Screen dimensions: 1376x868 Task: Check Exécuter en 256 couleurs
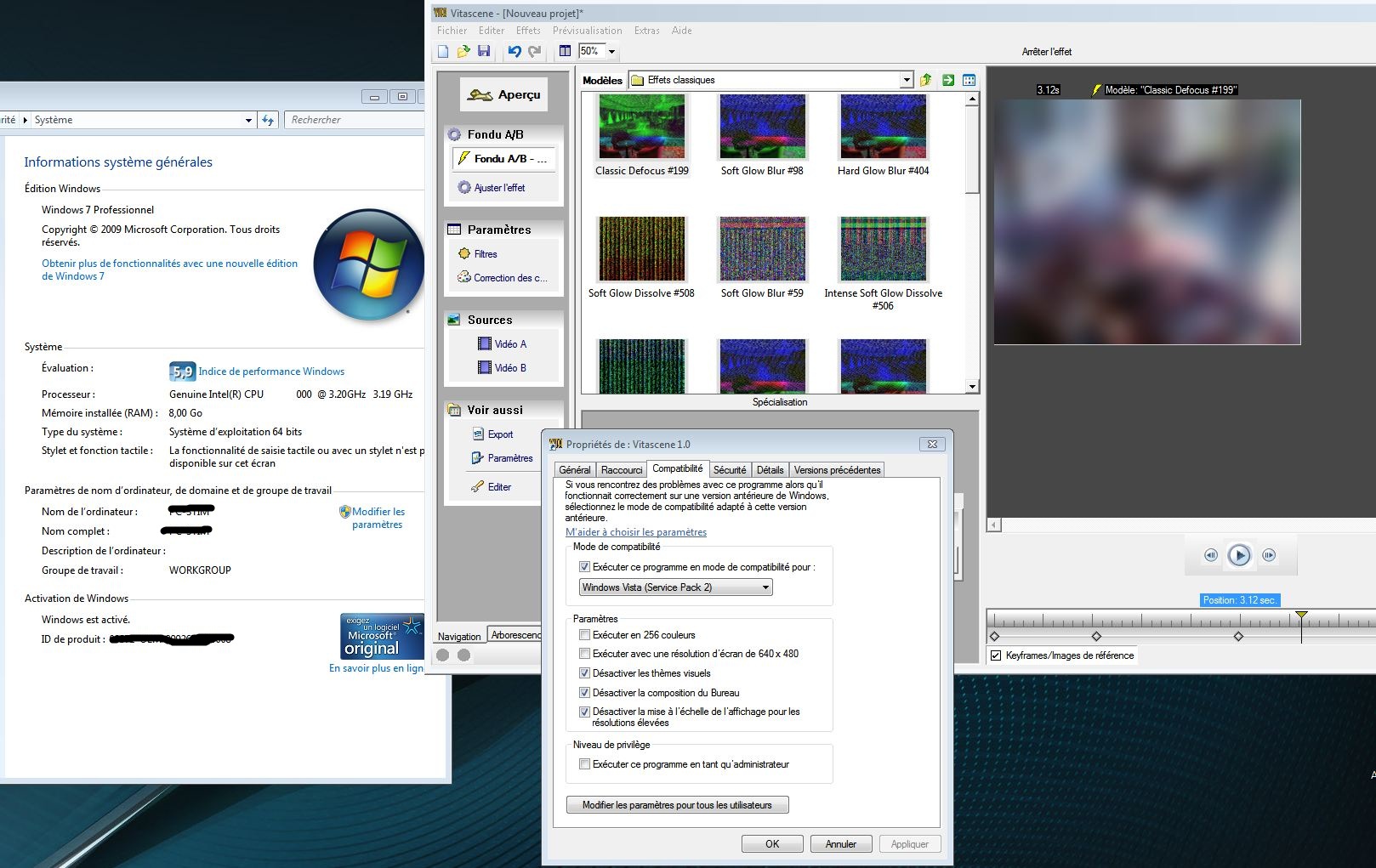(x=584, y=635)
